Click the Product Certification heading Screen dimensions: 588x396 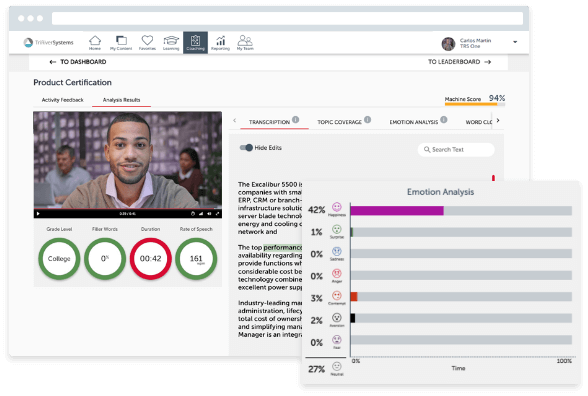(72, 82)
